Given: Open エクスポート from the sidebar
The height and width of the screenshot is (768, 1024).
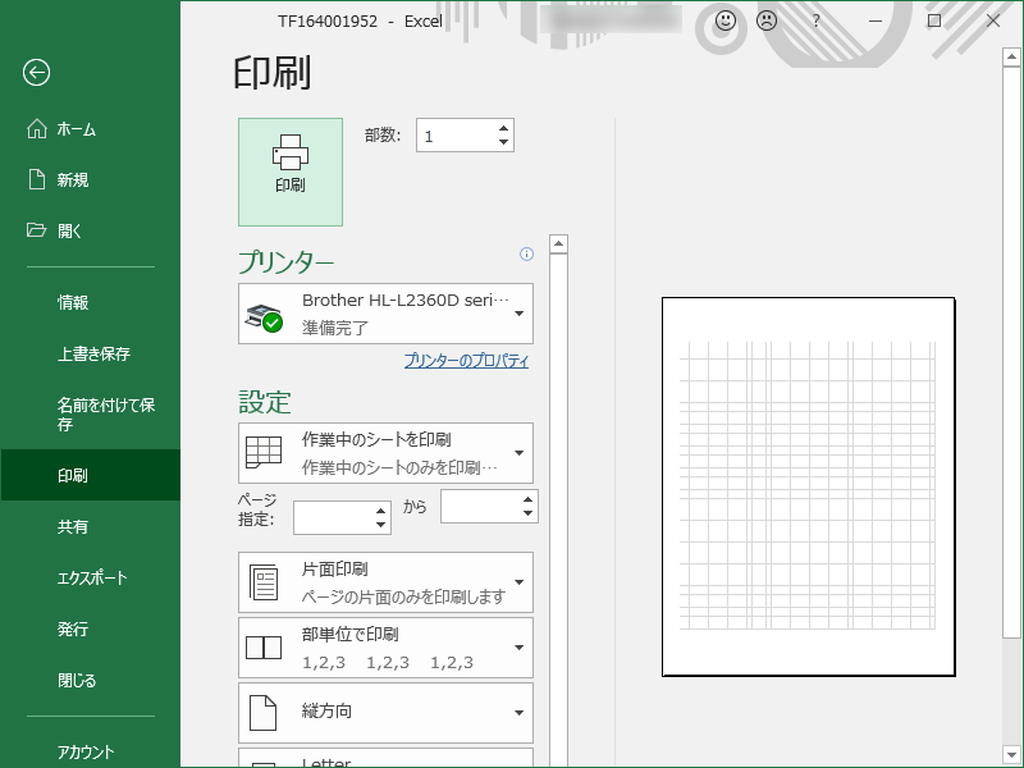Looking at the screenshot, I should pyautogui.click(x=90, y=577).
